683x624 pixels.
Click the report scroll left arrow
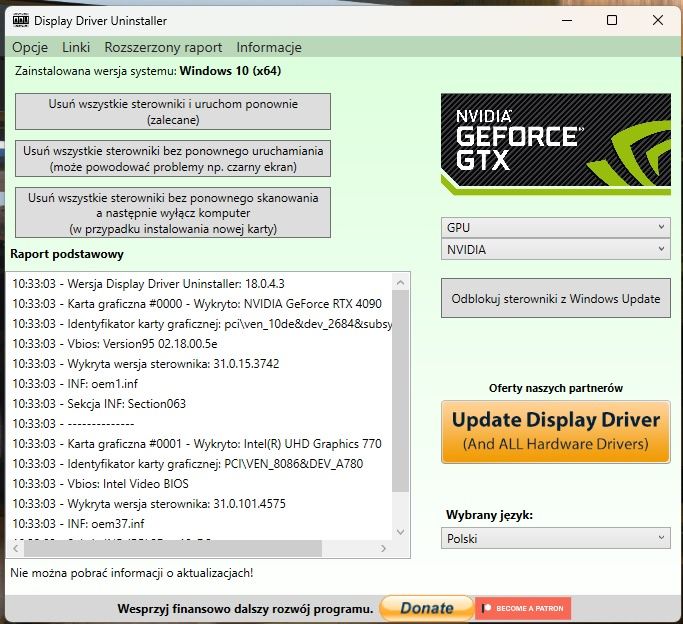pyautogui.click(x=16, y=548)
